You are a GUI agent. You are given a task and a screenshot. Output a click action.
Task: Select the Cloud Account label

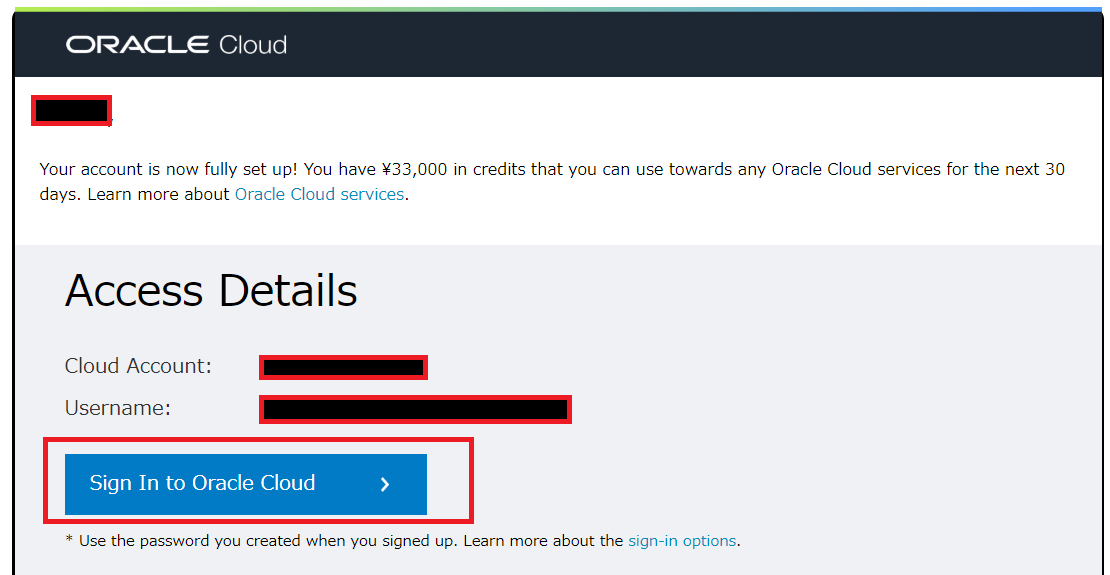tap(138, 366)
